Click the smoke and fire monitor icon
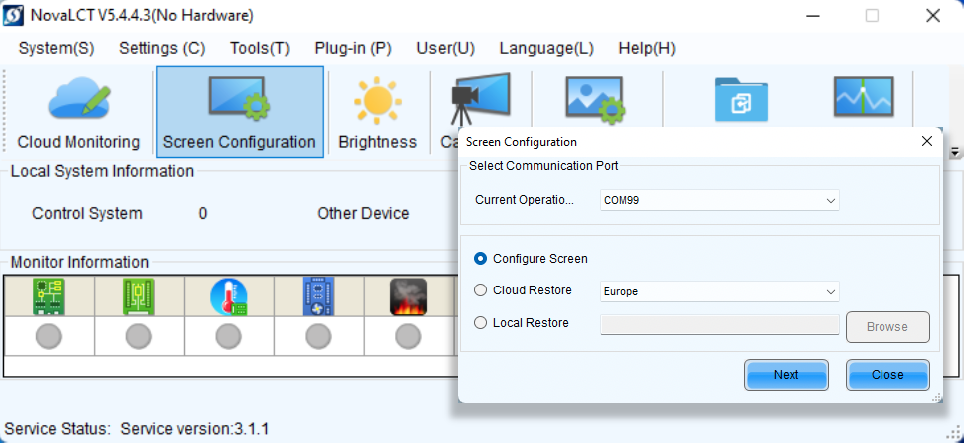This screenshot has height=443, width=964. pyautogui.click(x=408, y=297)
